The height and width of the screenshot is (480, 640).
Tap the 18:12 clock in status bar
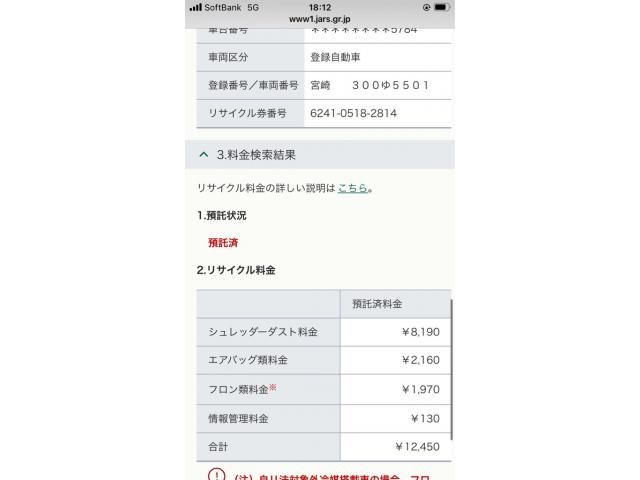[320, 7]
